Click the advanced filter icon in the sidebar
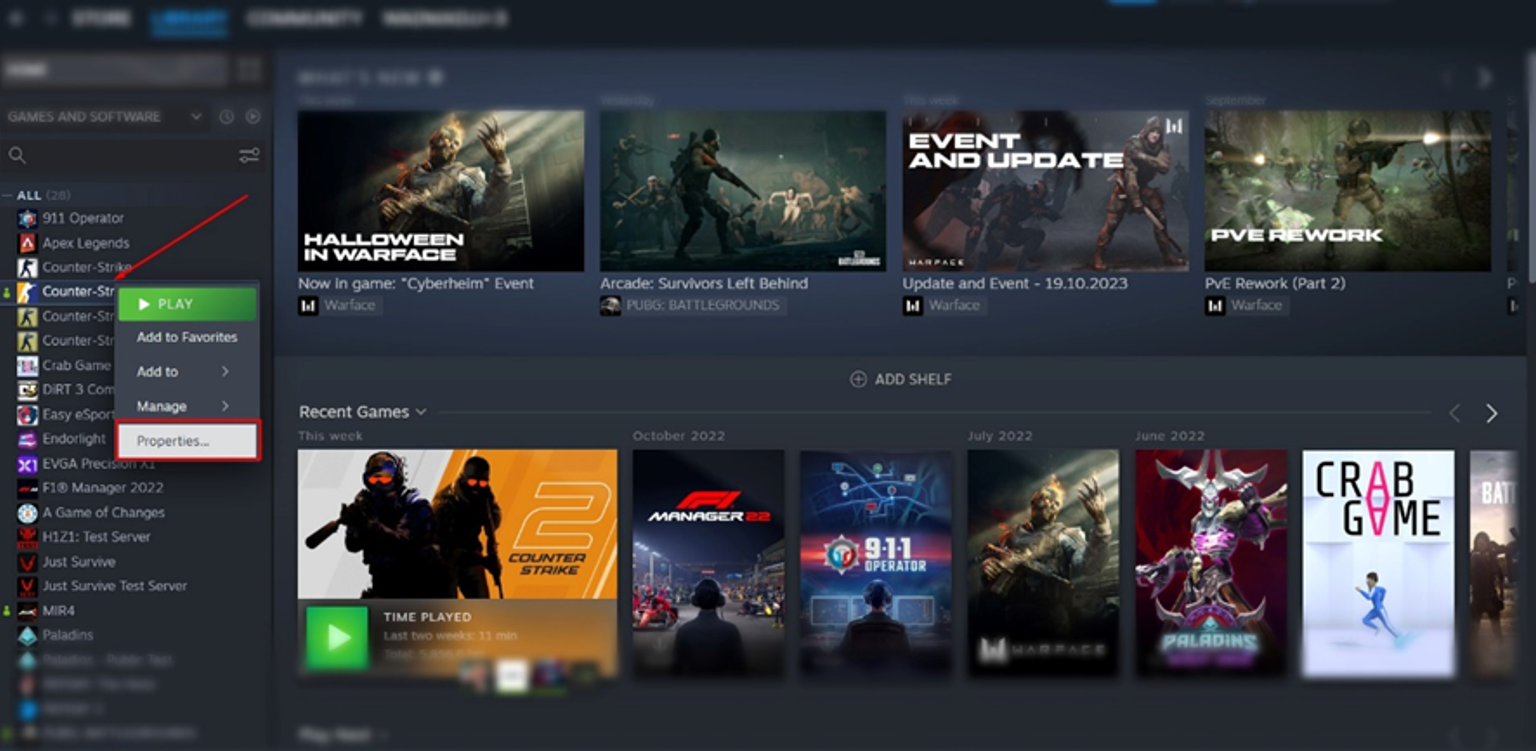Viewport: 1536px width, 751px height. (x=248, y=156)
